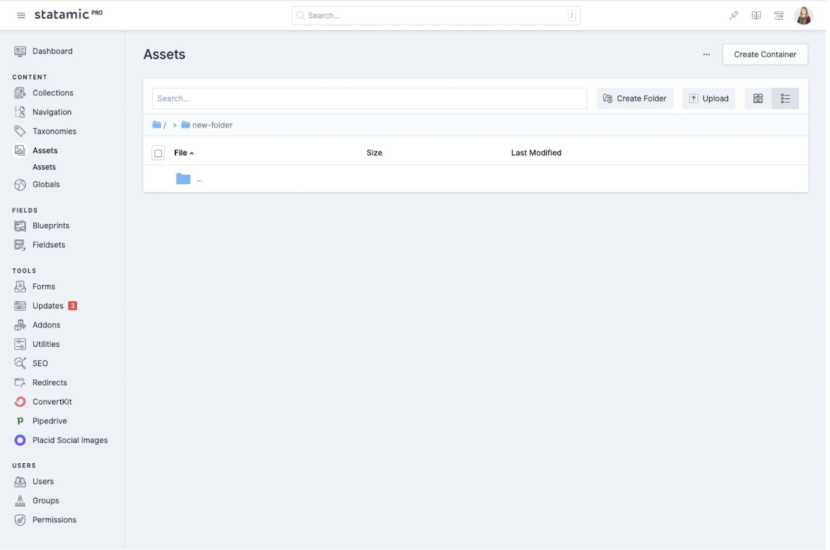
Task: Open Placid Social Images
Action: tap(70, 440)
